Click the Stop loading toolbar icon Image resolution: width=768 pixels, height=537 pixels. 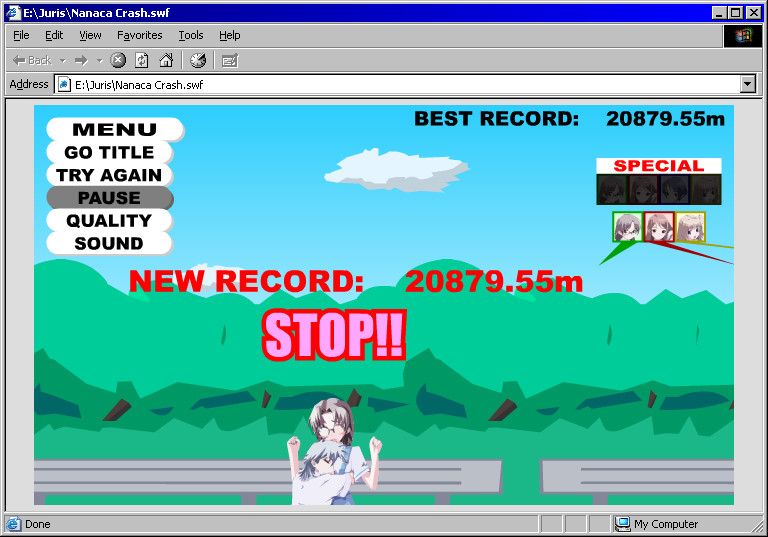click(x=118, y=60)
